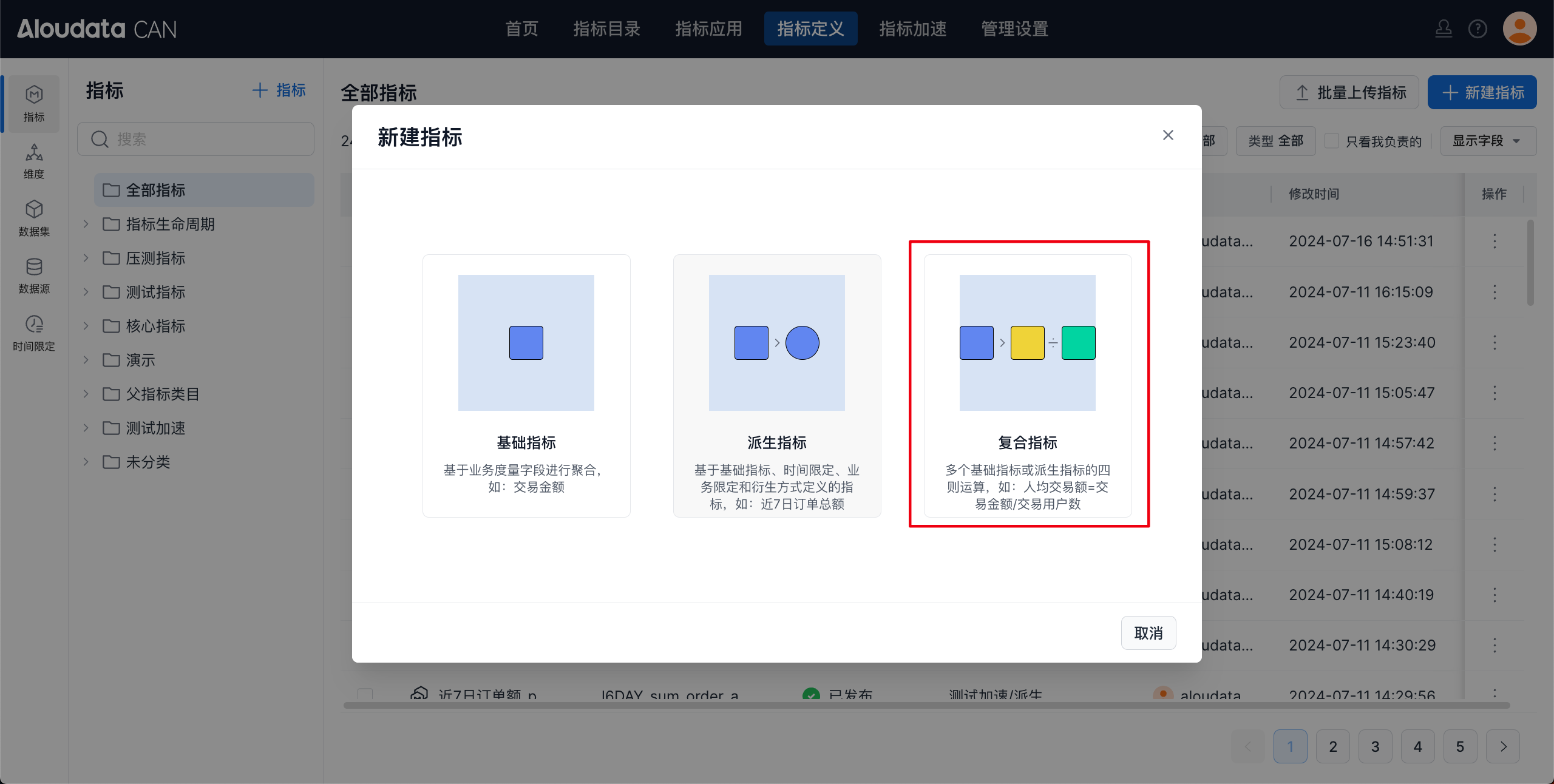Image resolution: width=1554 pixels, height=784 pixels.
Task: Open the 类型 全部 filter
Action: pyautogui.click(x=1275, y=141)
